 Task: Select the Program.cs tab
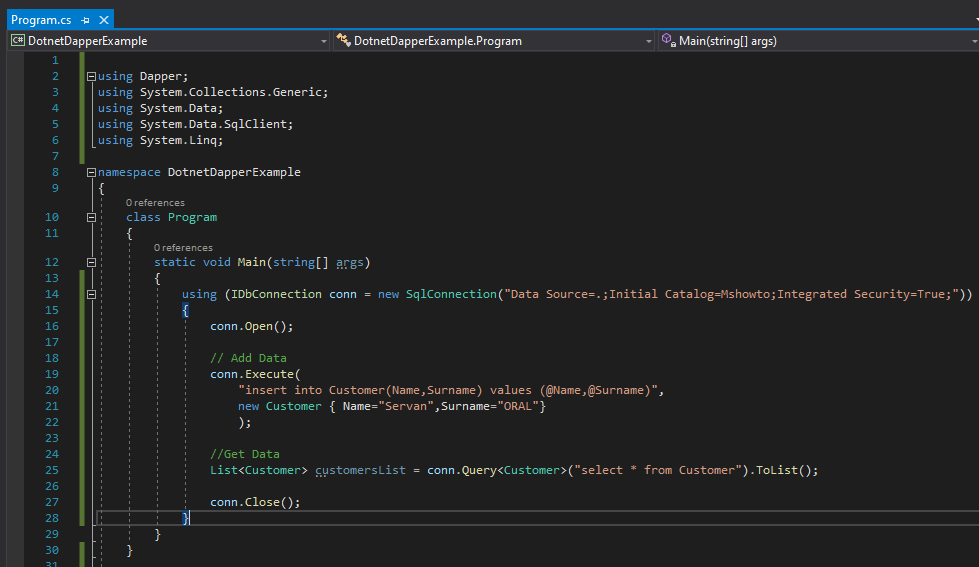tap(41, 20)
